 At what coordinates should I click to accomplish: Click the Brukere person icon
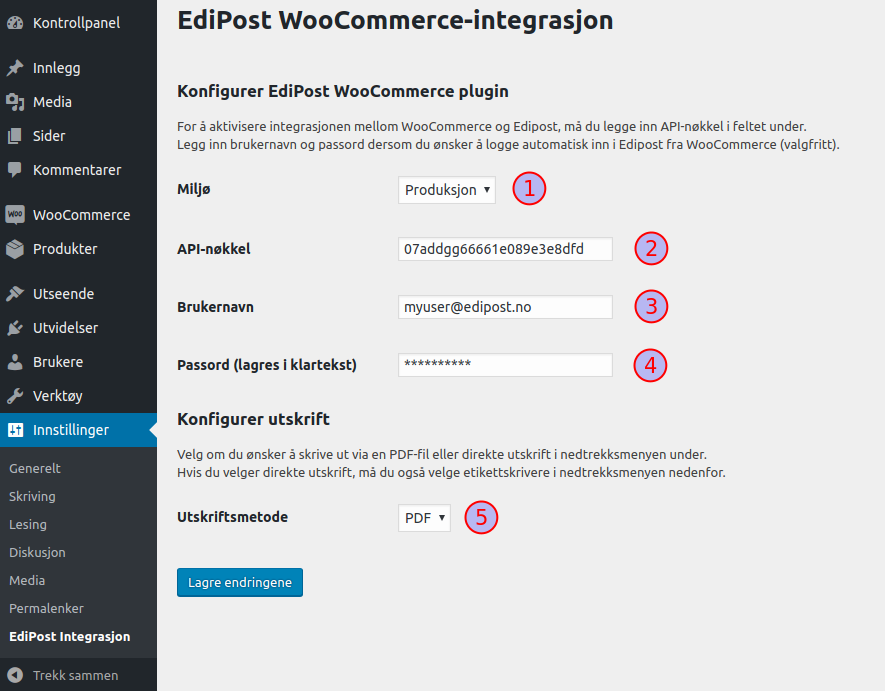pos(15,362)
